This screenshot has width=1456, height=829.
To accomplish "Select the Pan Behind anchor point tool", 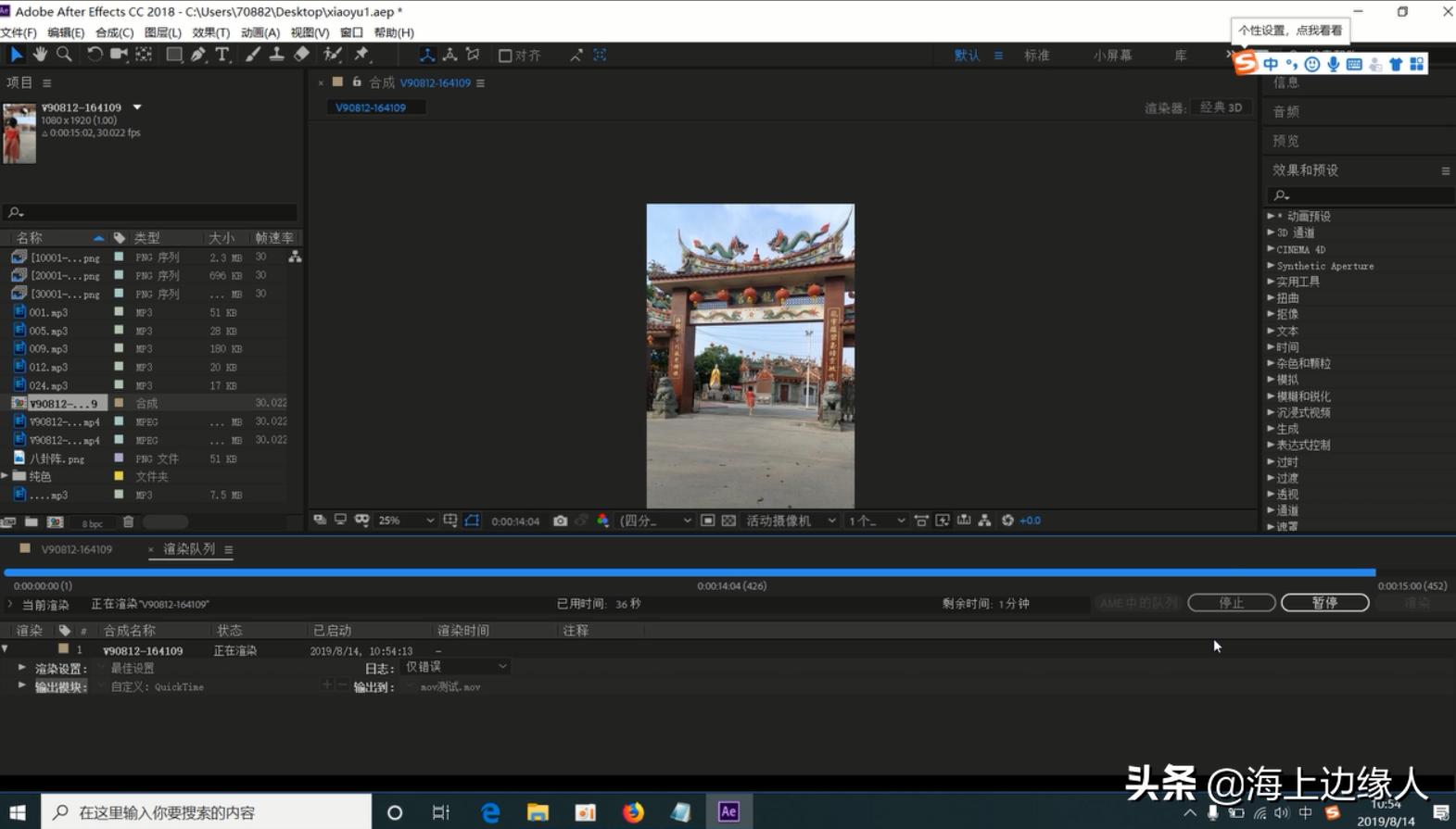I will pos(144,55).
